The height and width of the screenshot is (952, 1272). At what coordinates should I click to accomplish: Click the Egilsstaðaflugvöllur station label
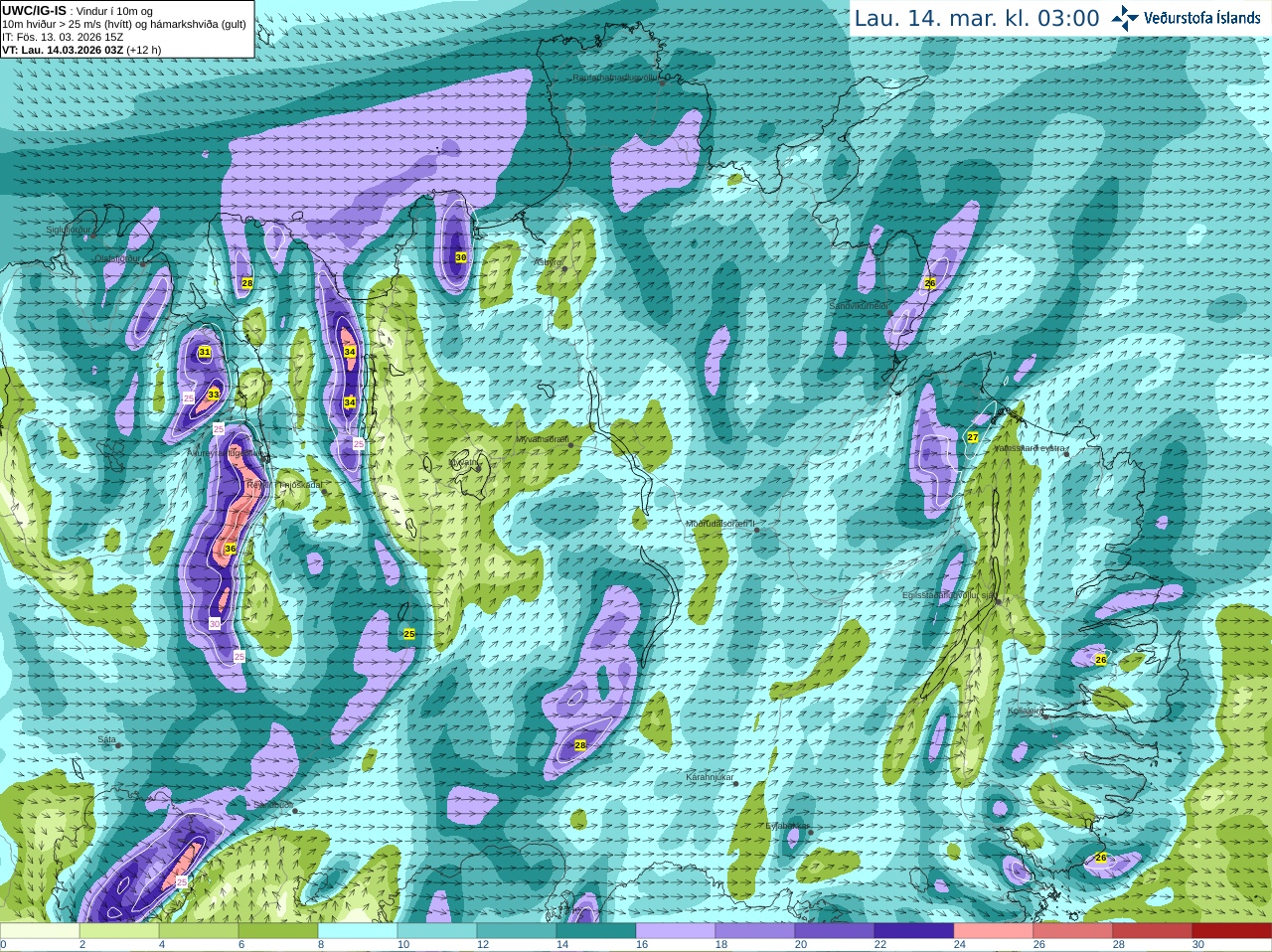click(949, 595)
